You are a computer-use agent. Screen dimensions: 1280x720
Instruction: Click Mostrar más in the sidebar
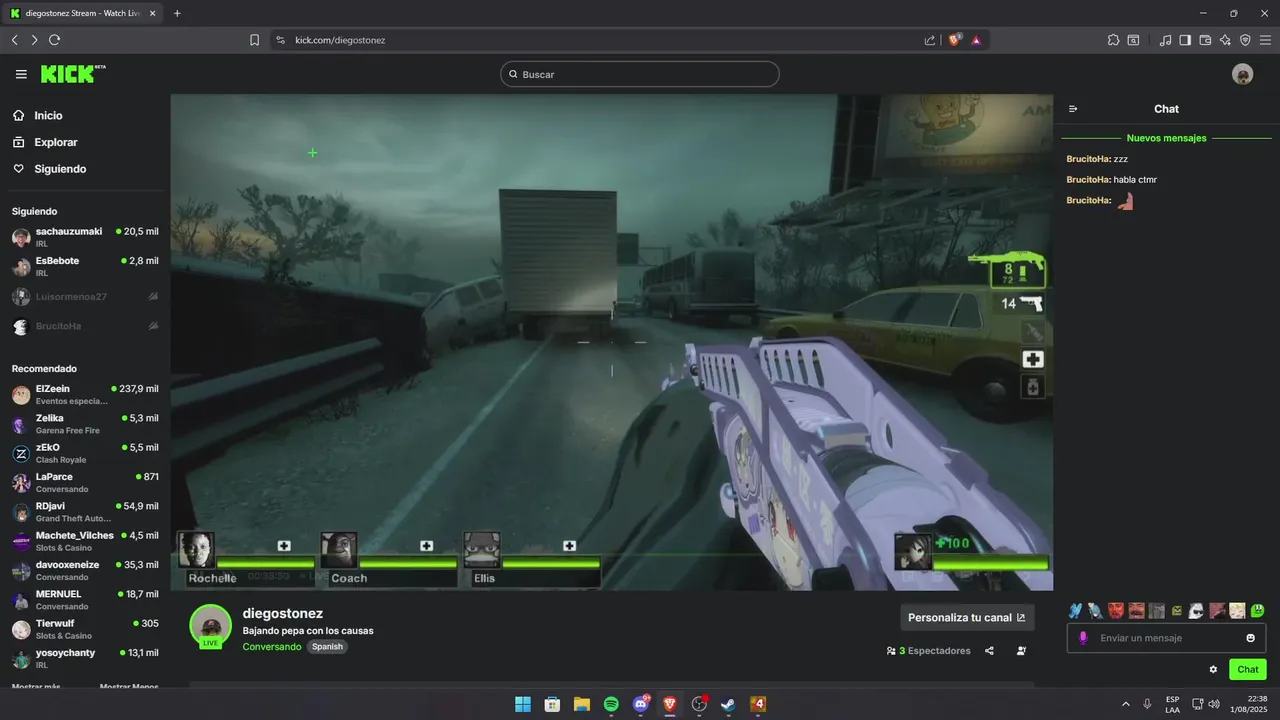36,687
